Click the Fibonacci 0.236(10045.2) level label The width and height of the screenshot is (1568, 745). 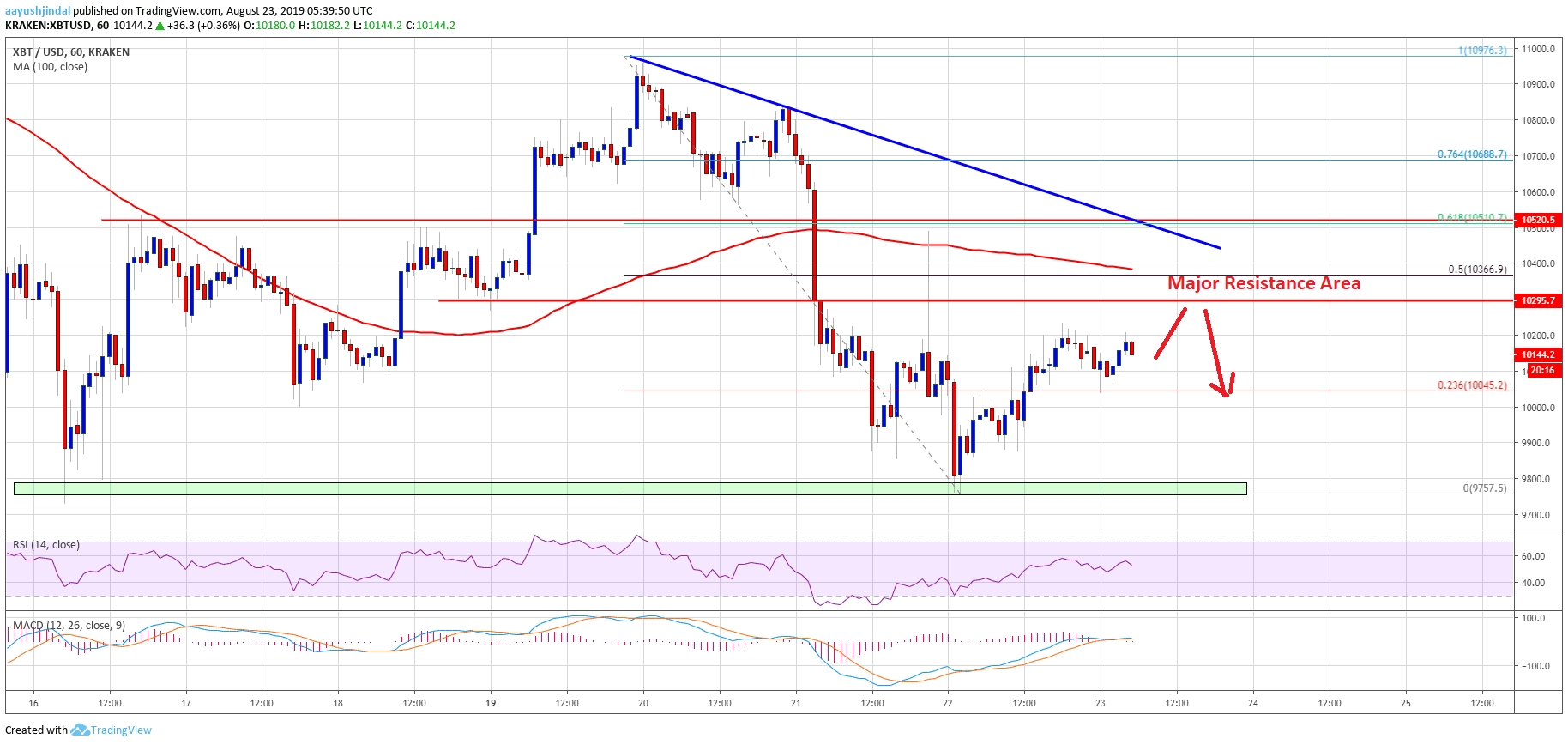[x=1472, y=385]
